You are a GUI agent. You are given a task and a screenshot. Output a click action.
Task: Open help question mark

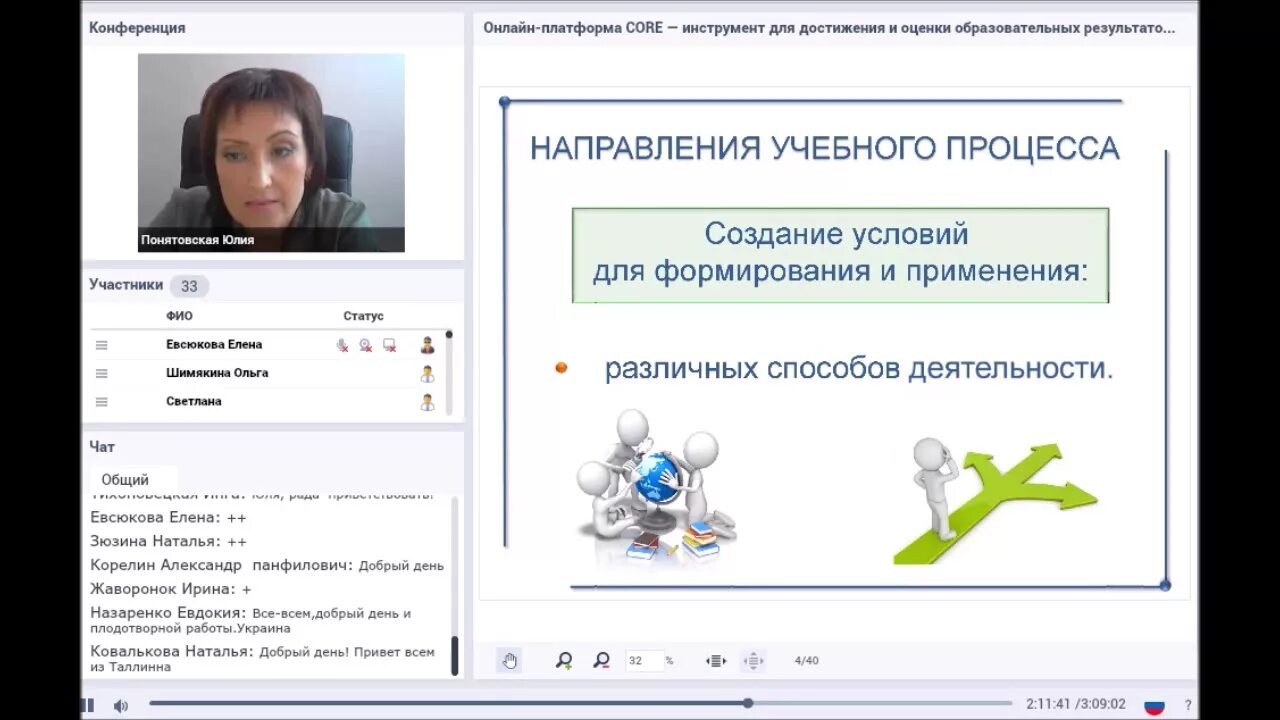click(1188, 705)
